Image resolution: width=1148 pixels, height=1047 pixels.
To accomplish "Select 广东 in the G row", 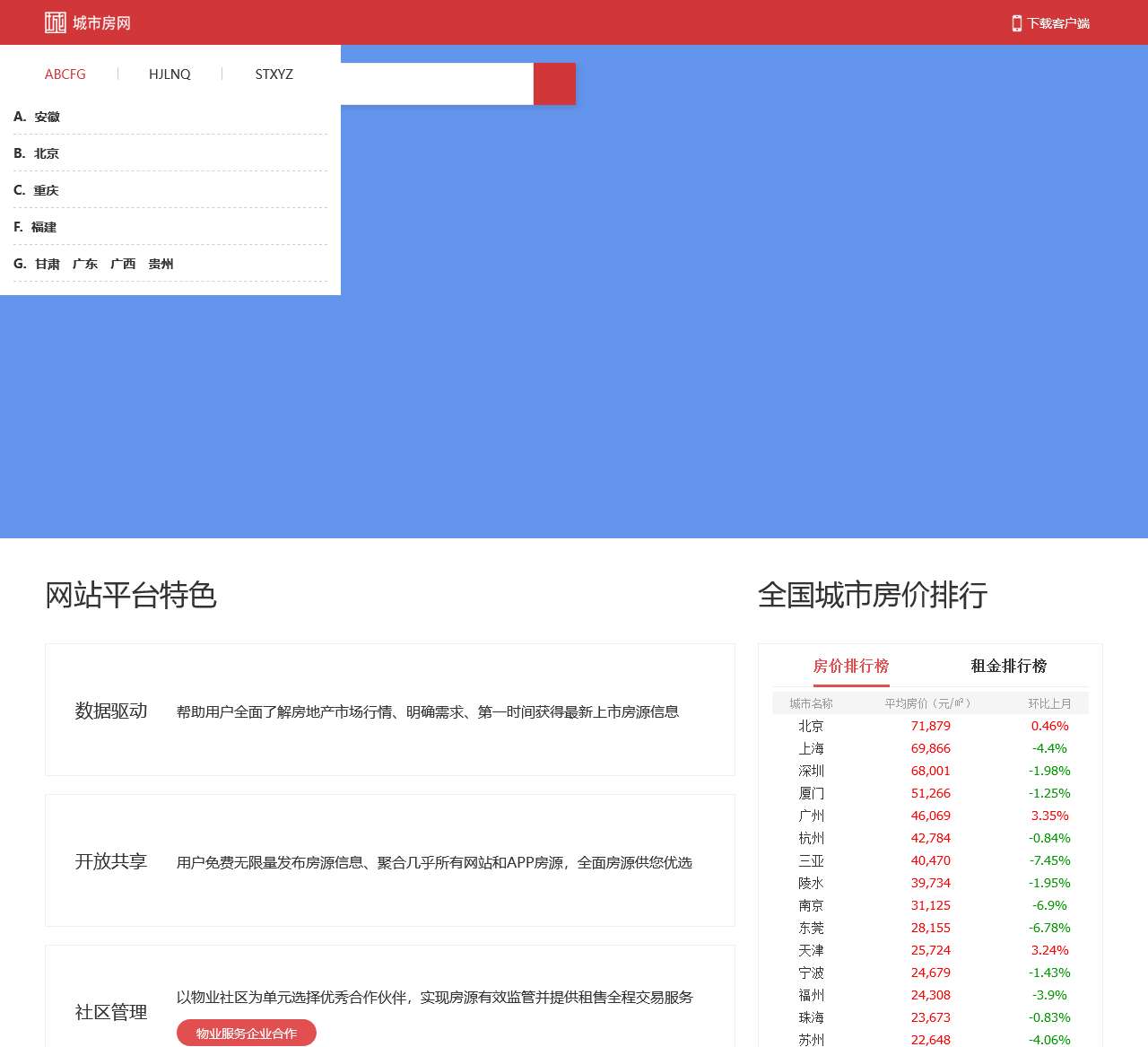I will [85, 264].
